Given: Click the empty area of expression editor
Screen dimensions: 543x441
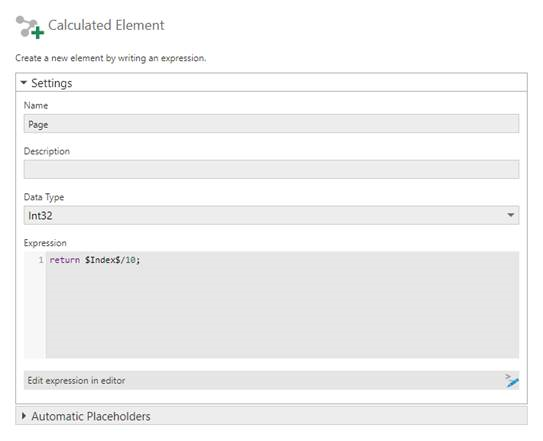Looking at the screenshot, I should (282, 312).
